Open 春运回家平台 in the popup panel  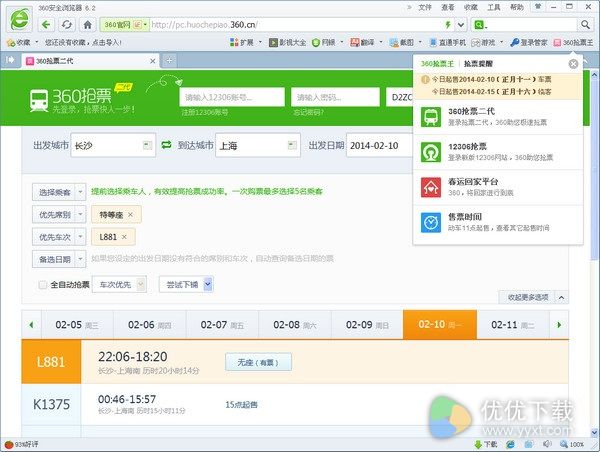(x=498, y=187)
